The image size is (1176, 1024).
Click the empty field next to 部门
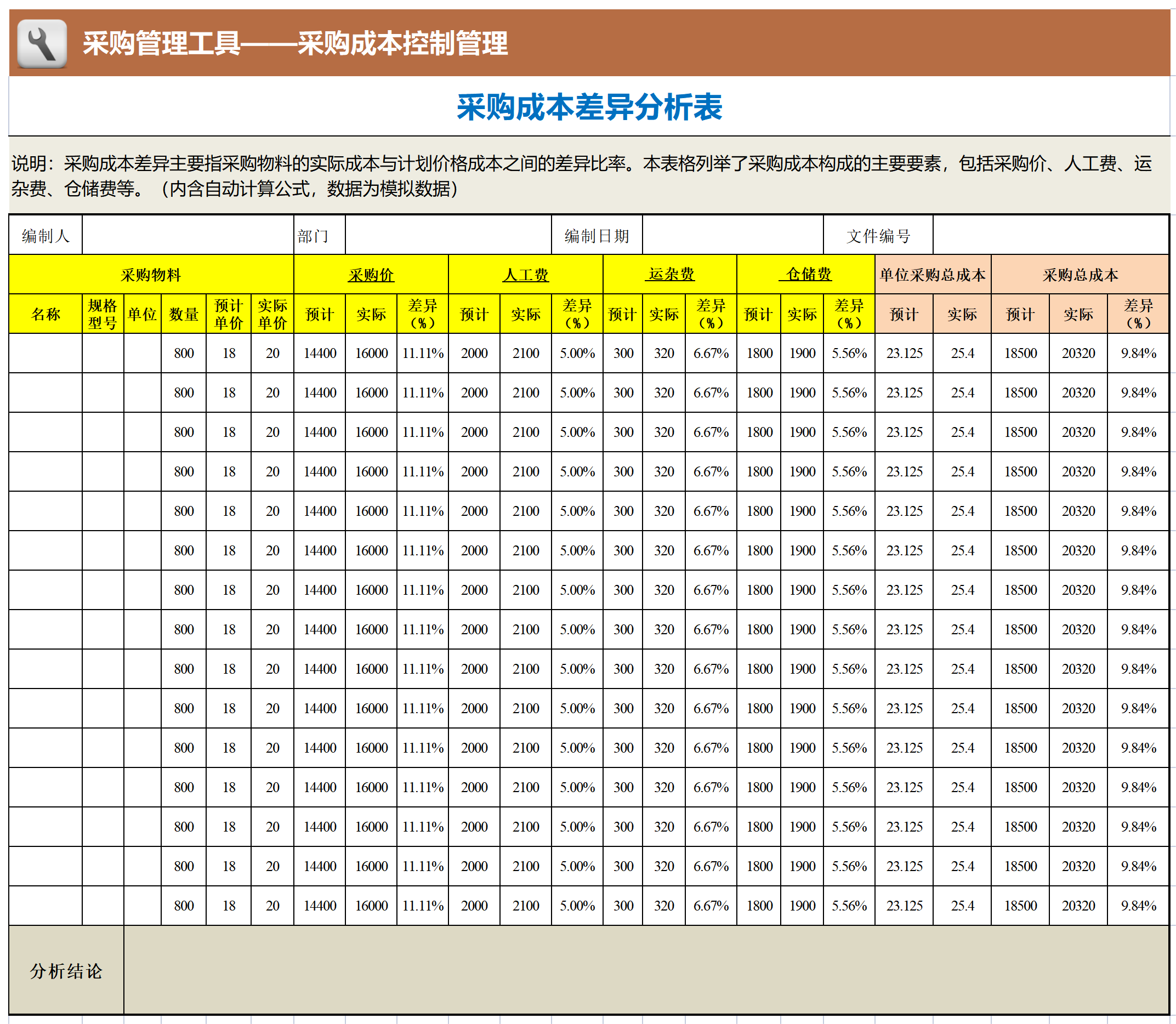[448, 235]
